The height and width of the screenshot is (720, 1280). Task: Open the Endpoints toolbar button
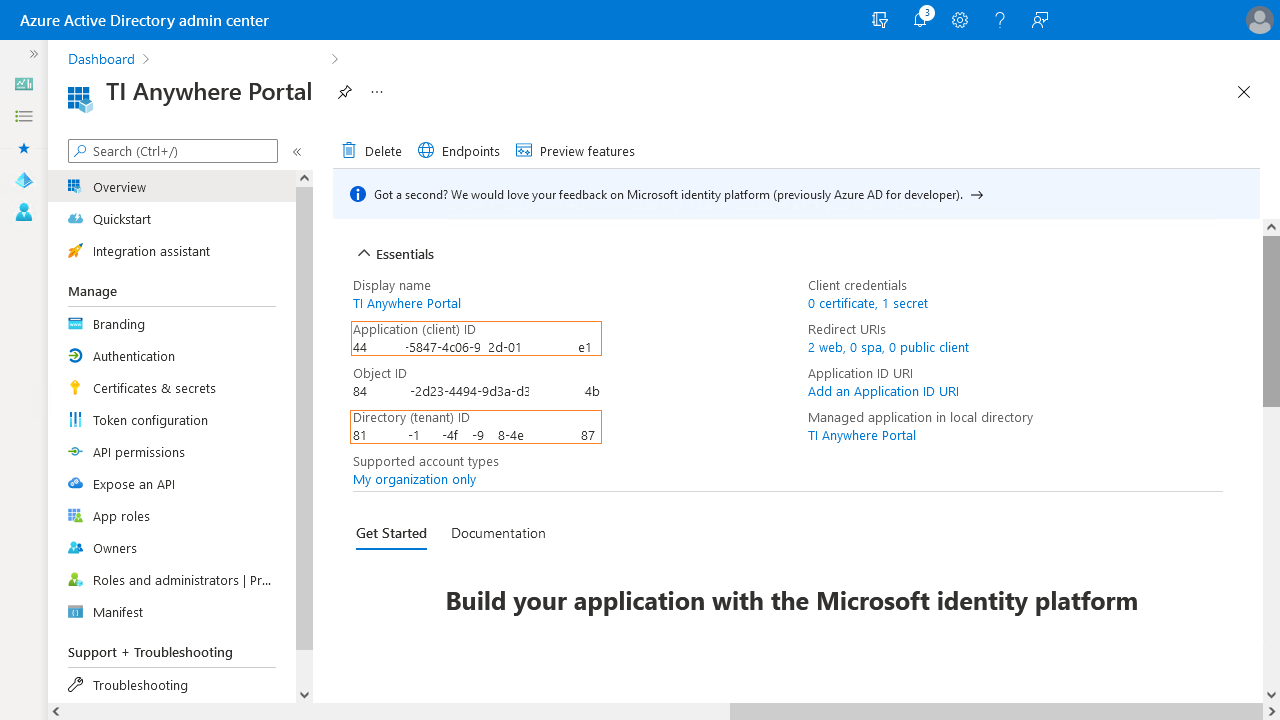tap(459, 151)
